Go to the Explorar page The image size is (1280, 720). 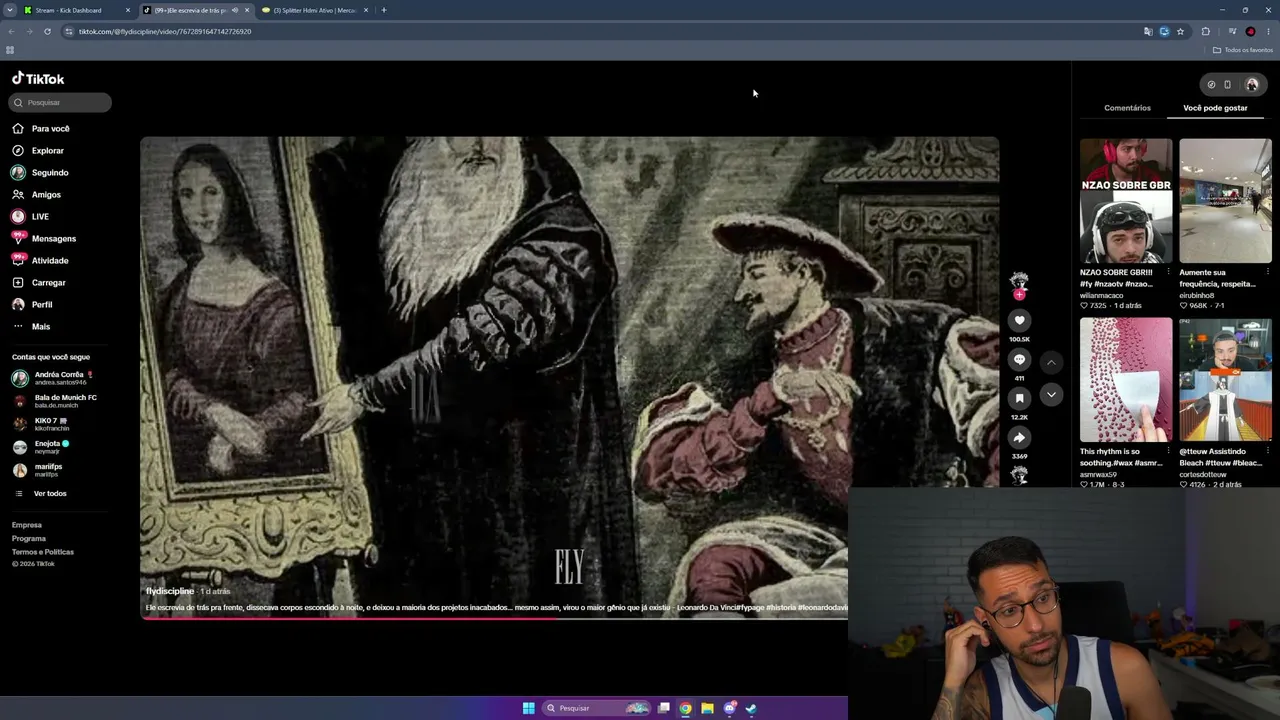pyautogui.click(x=38, y=151)
